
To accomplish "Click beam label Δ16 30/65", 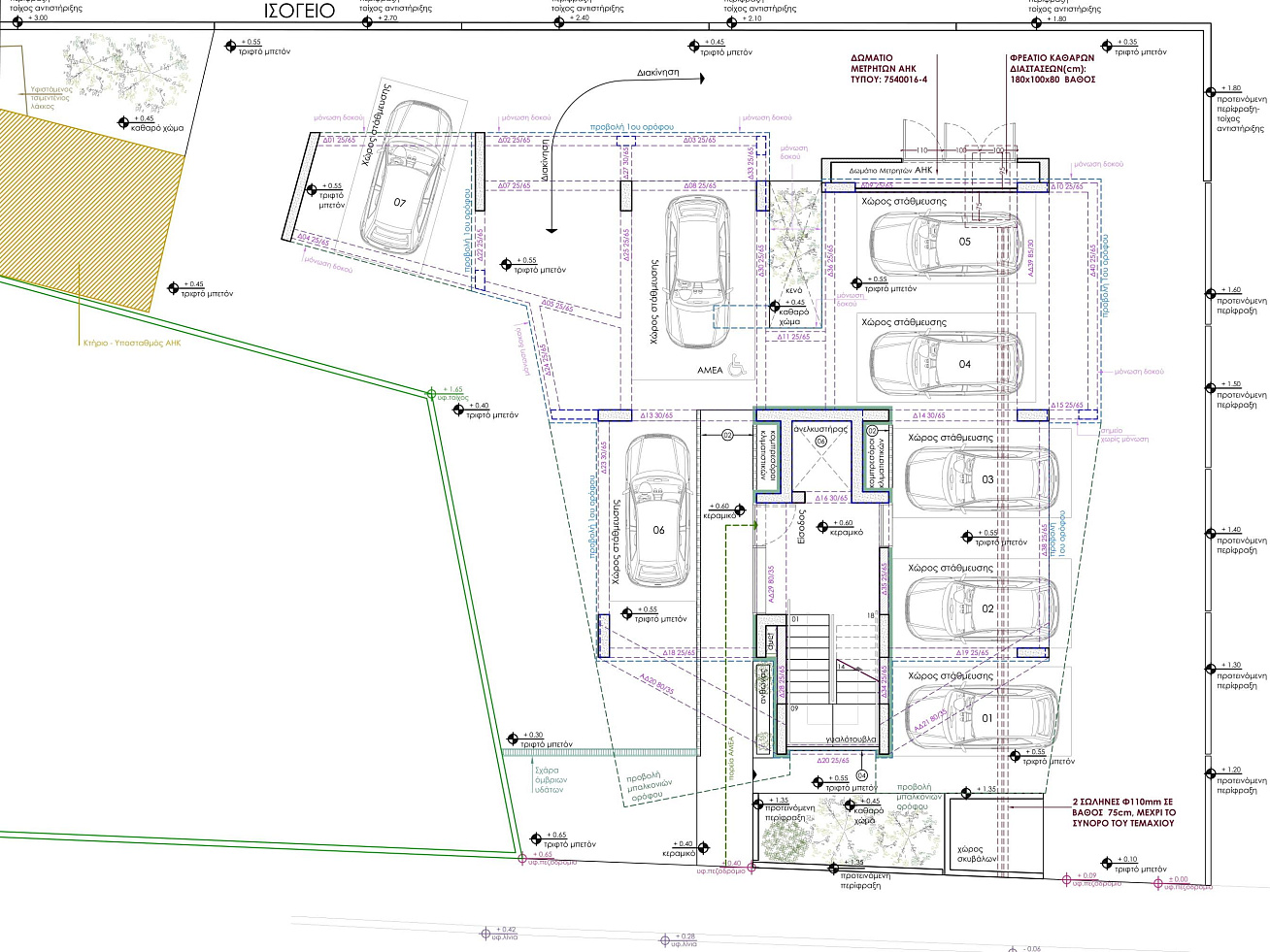I will click(x=830, y=498).
